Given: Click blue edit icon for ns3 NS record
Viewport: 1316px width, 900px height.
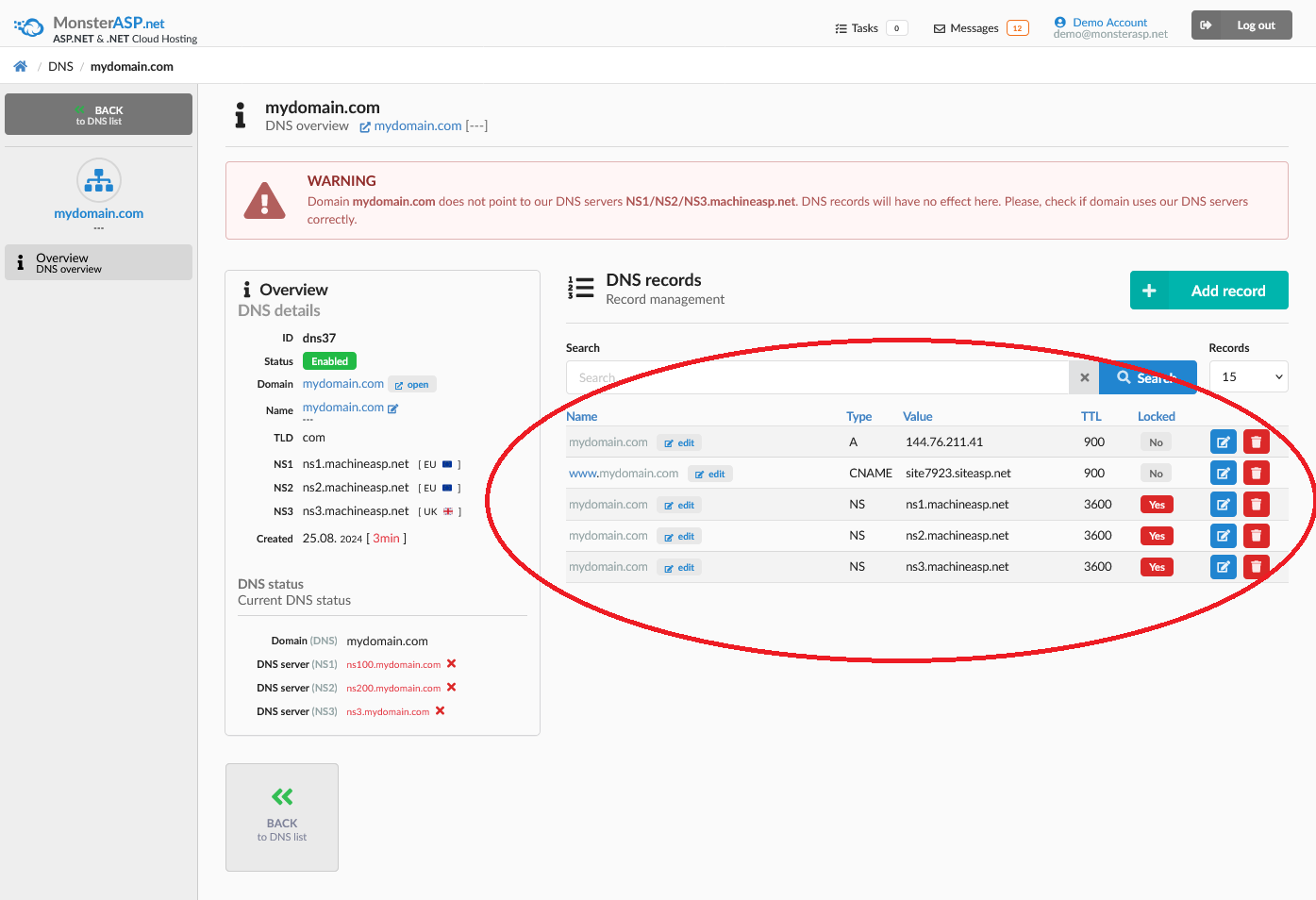Looking at the screenshot, I should click(x=1223, y=566).
